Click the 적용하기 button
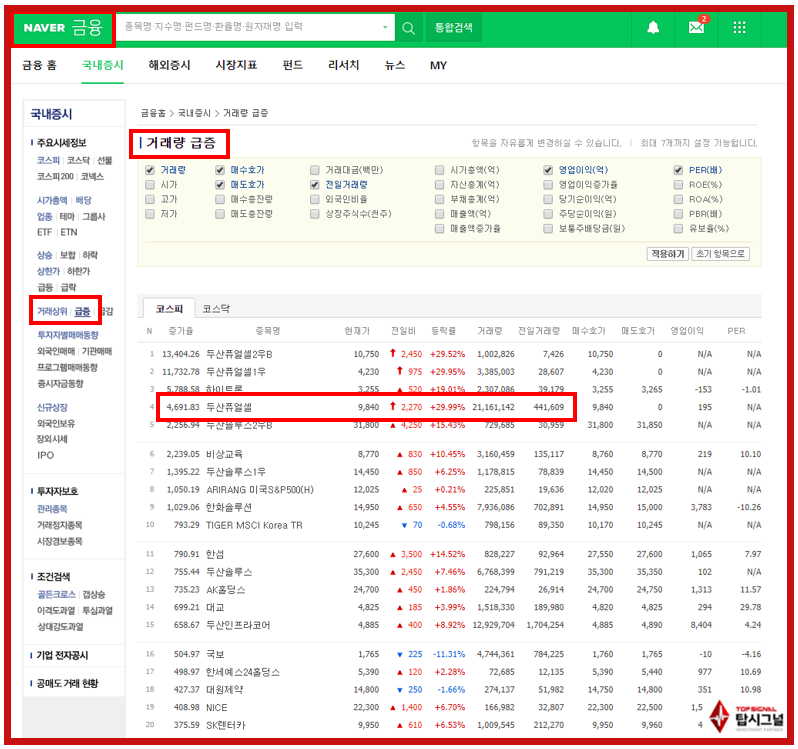 coord(668,253)
